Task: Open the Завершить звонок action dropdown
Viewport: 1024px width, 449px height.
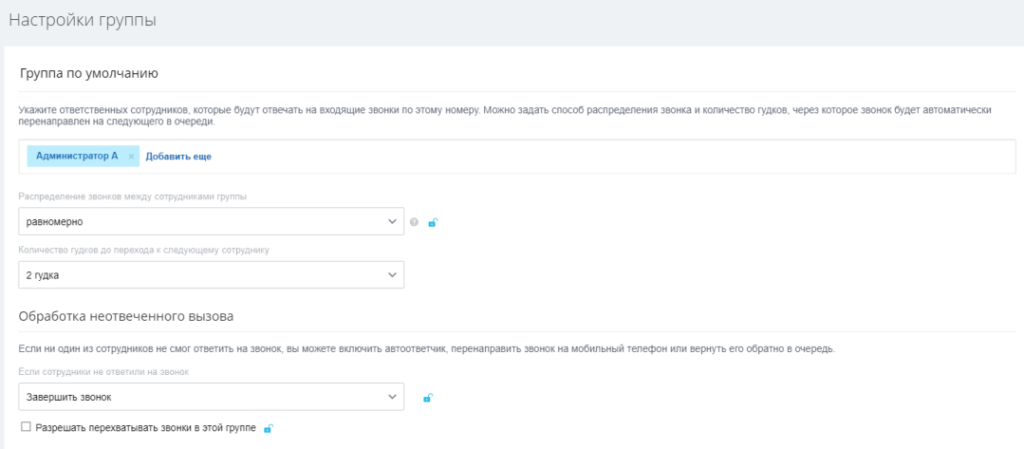Action: pos(200,398)
